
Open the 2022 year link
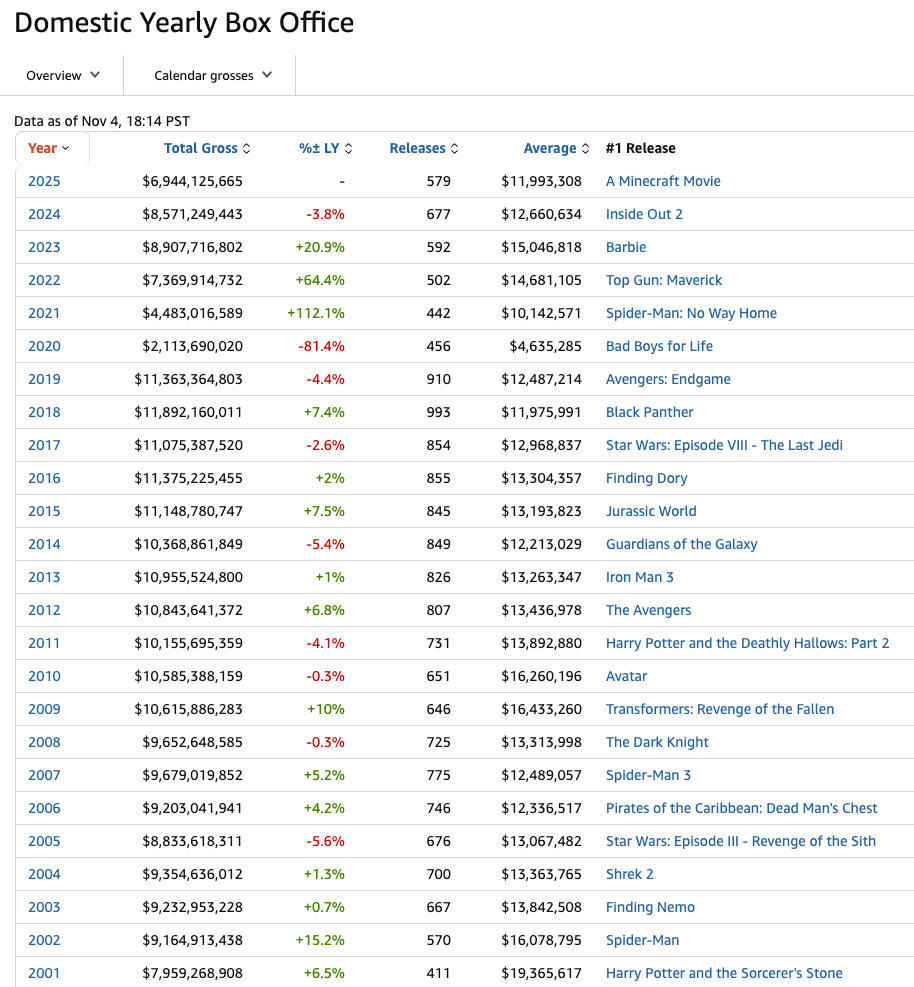[44, 280]
